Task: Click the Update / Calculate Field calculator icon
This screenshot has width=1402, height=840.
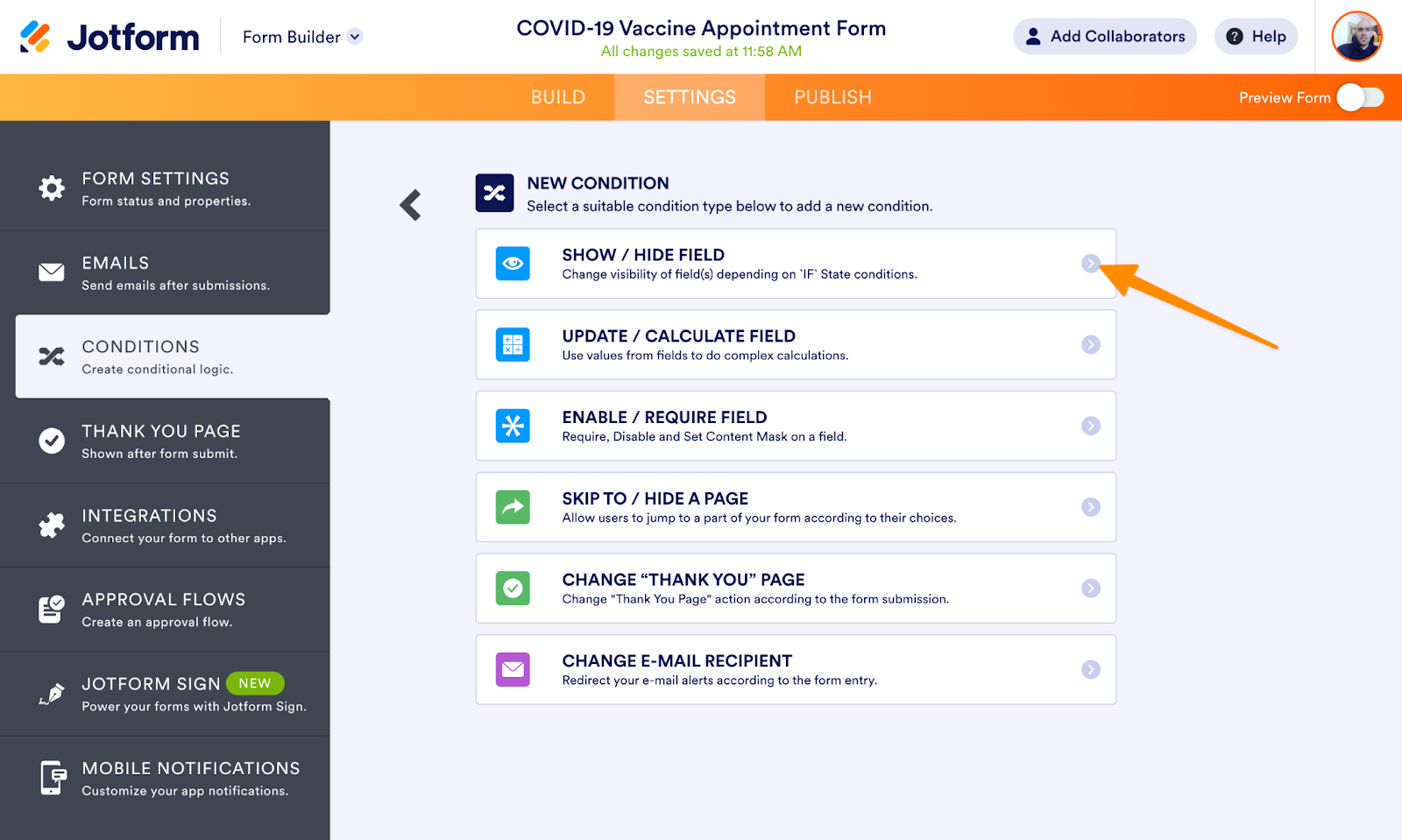Action: pos(513,344)
